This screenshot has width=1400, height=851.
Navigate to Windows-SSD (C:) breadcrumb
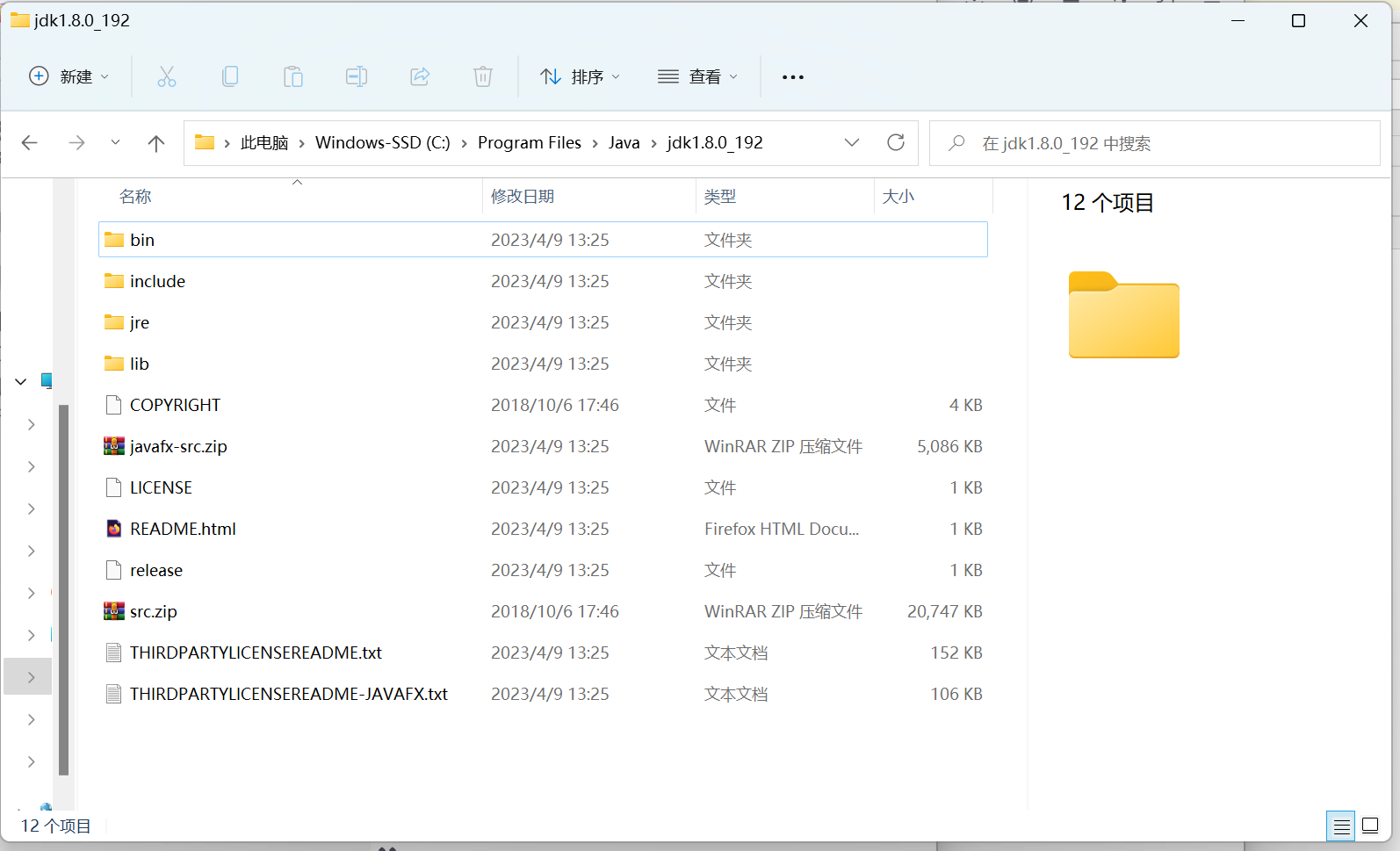tap(383, 143)
